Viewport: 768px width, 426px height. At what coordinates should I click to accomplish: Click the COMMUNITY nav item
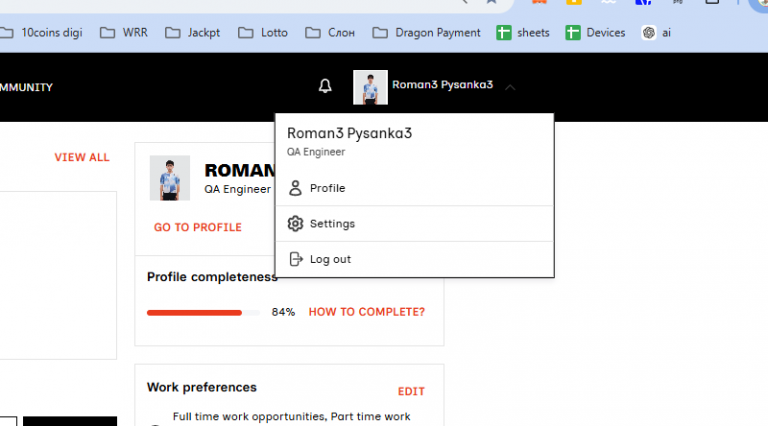point(26,87)
